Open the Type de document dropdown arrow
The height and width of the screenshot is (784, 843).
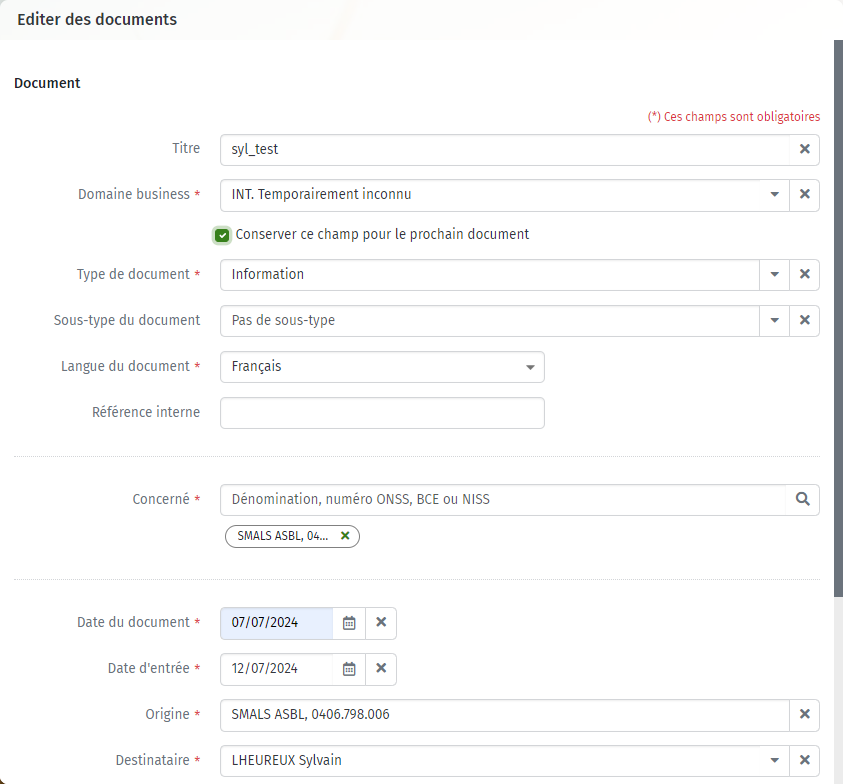774,274
